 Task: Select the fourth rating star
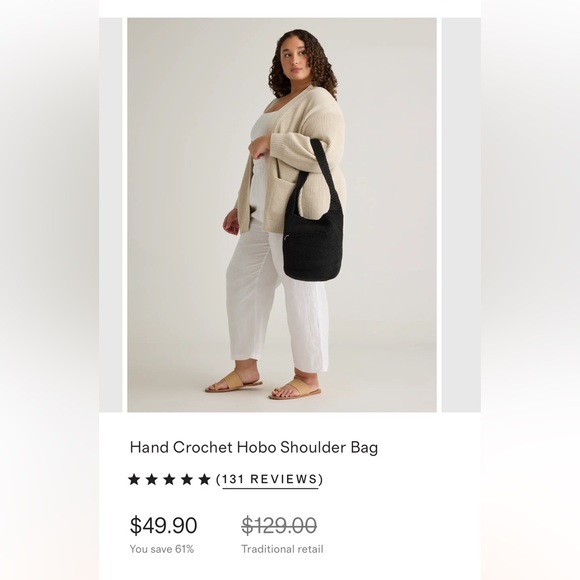pyautogui.click(x=187, y=480)
